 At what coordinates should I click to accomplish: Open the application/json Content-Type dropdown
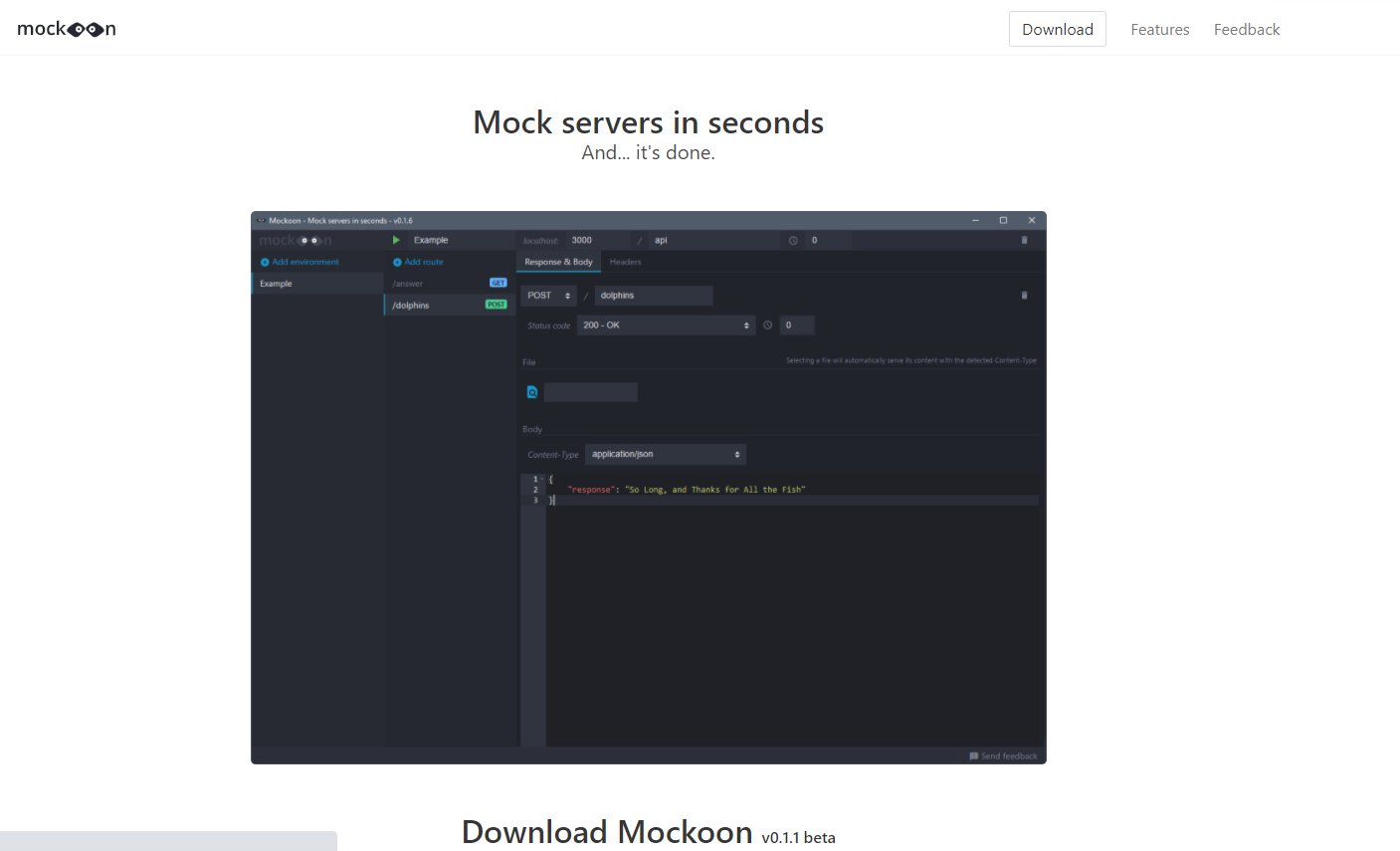tap(666, 454)
